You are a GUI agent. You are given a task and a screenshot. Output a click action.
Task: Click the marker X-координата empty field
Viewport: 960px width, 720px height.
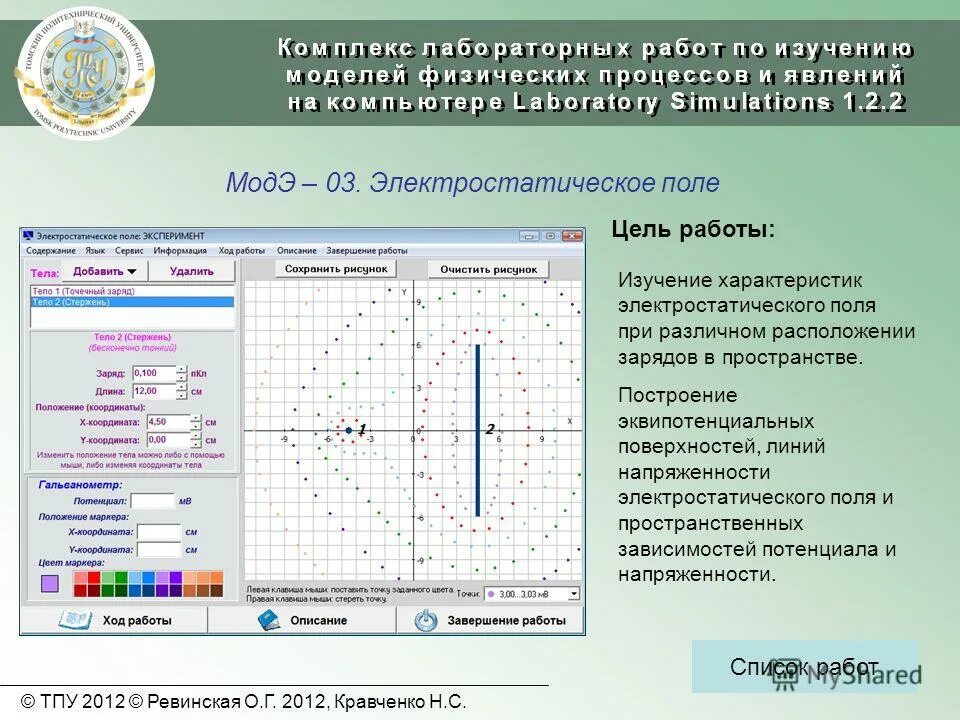[159, 531]
